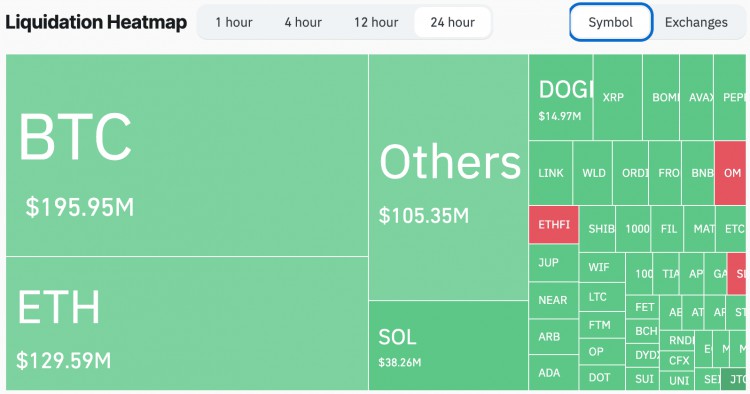The image size is (750, 394).
Task: Select the OP heatmap tile
Action: 602,352
